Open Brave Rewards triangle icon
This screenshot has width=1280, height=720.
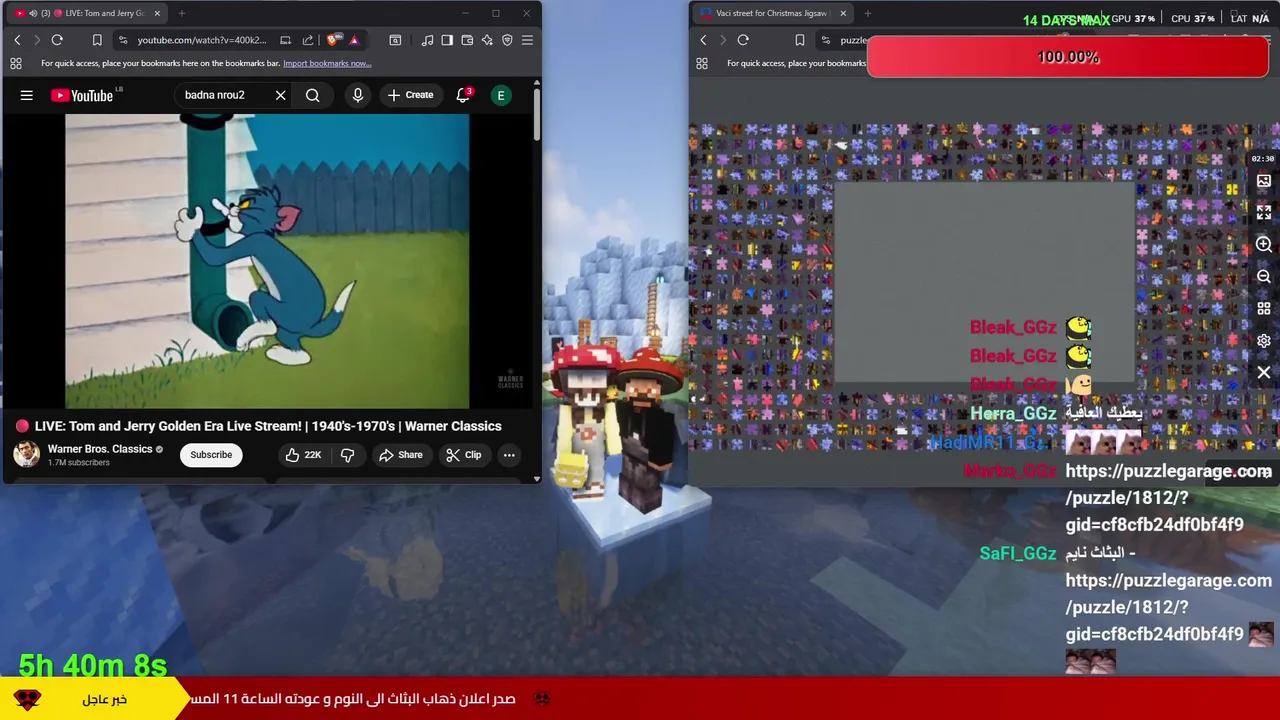pyautogui.click(x=354, y=40)
